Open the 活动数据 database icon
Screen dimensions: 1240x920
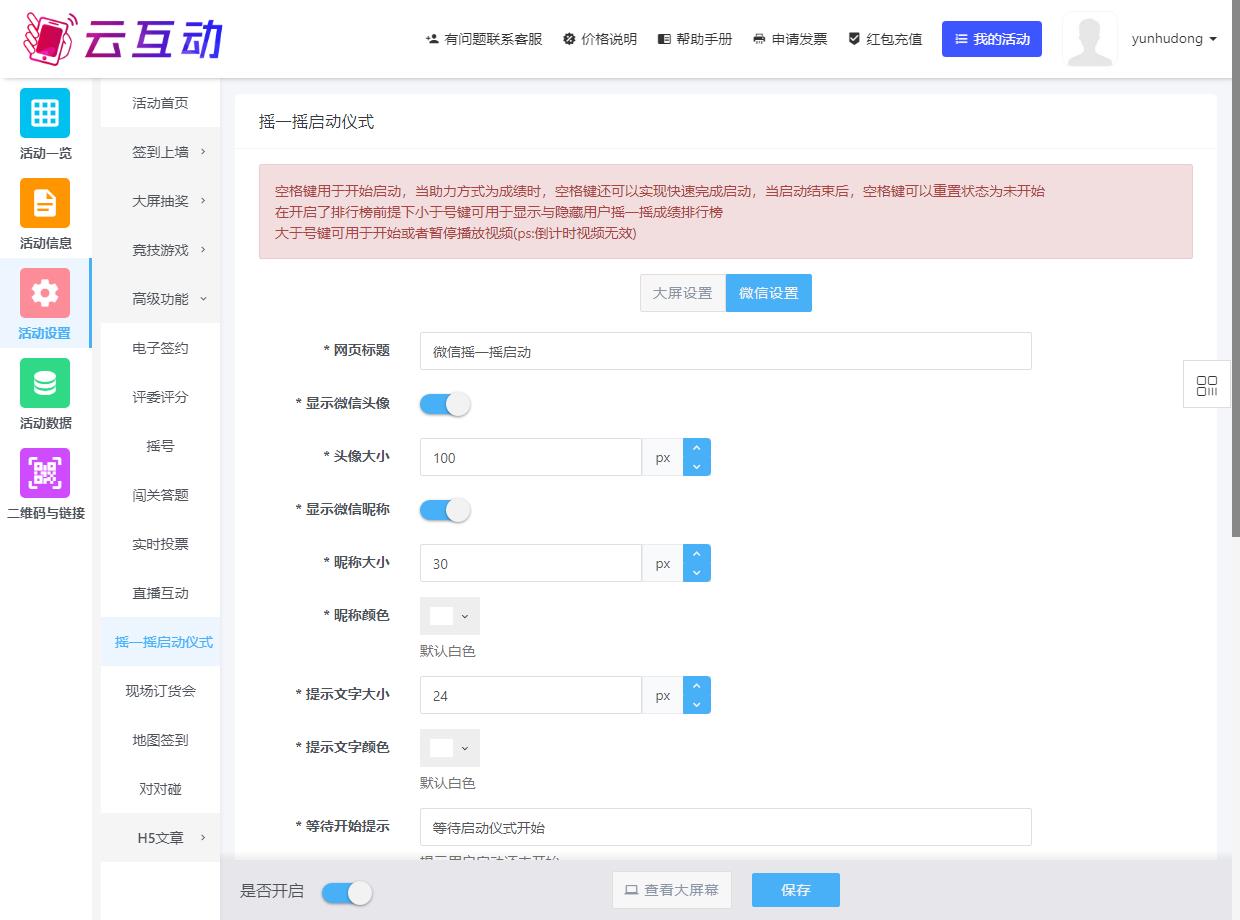[x=45, y=383]
